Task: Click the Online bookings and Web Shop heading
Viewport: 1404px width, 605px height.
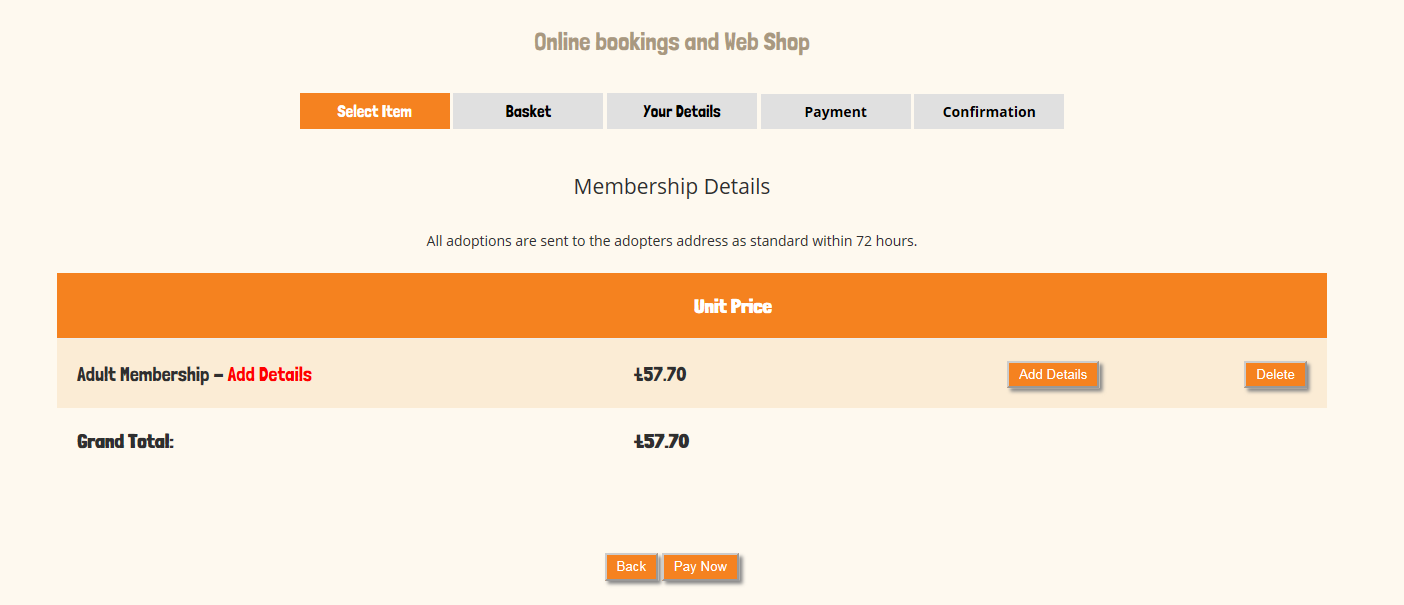Action: (671, 42)
